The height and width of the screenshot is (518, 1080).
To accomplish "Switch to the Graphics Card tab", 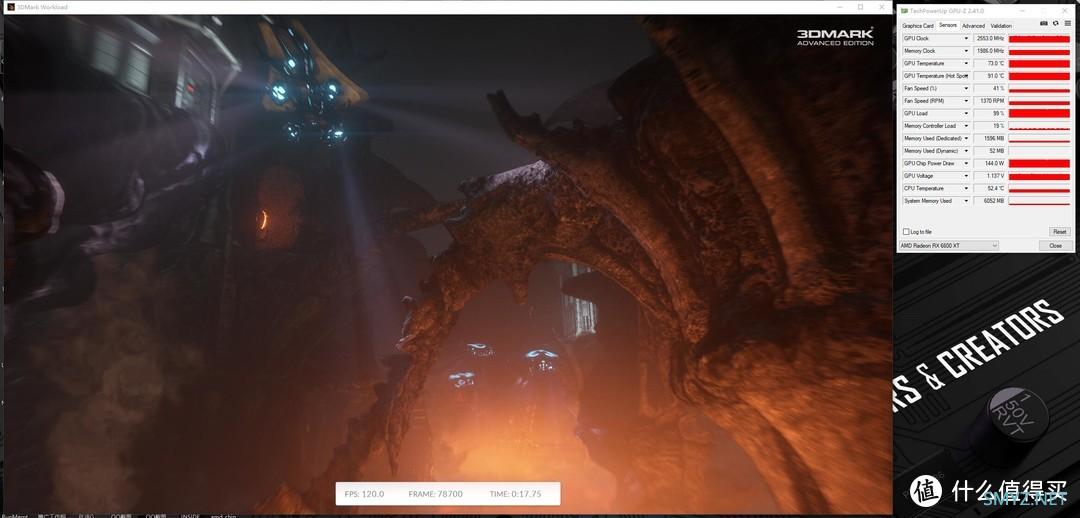I will tap(917, 25).
